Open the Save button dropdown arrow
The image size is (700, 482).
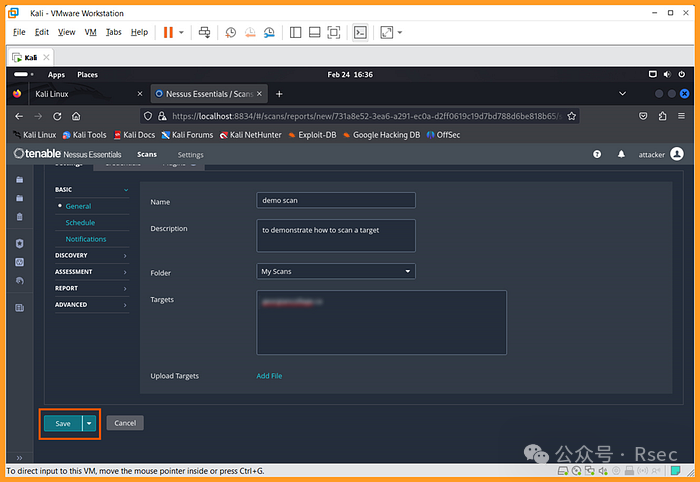pyautogui.click(x=90, y=423)
